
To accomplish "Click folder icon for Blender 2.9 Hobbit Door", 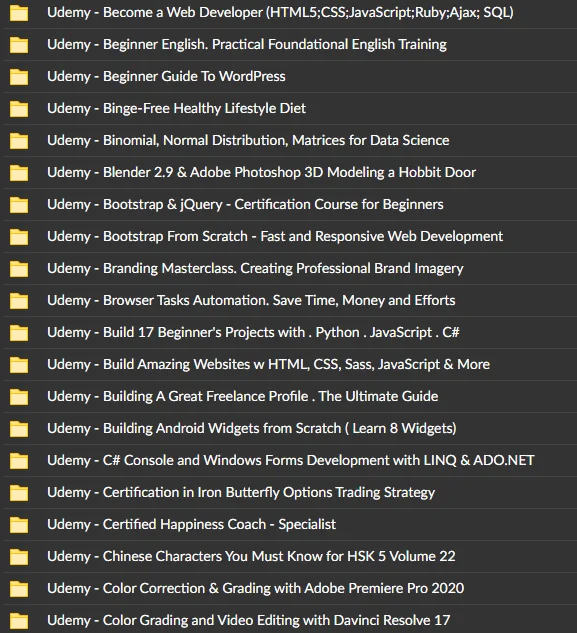I will point(19,173).
